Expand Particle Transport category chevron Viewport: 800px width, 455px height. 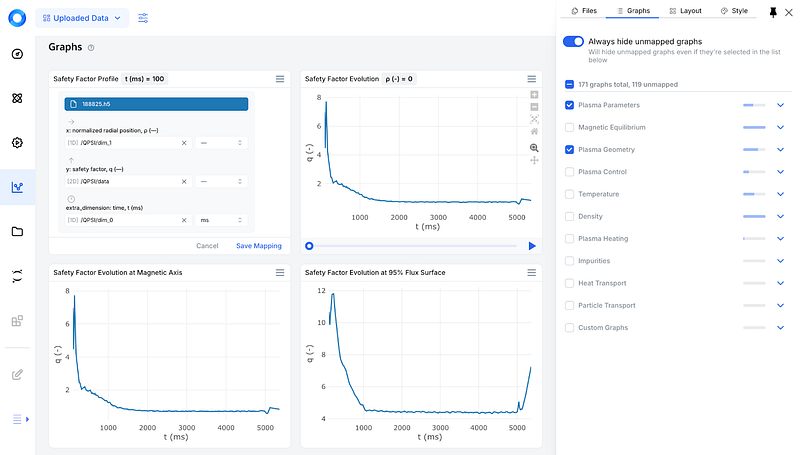point(780,306)
